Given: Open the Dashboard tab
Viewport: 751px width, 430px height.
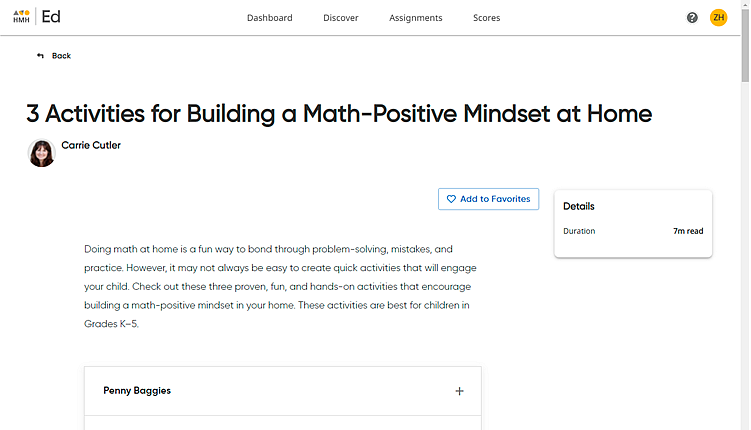Looking at the screenshot, I should [x=270, y=18].
